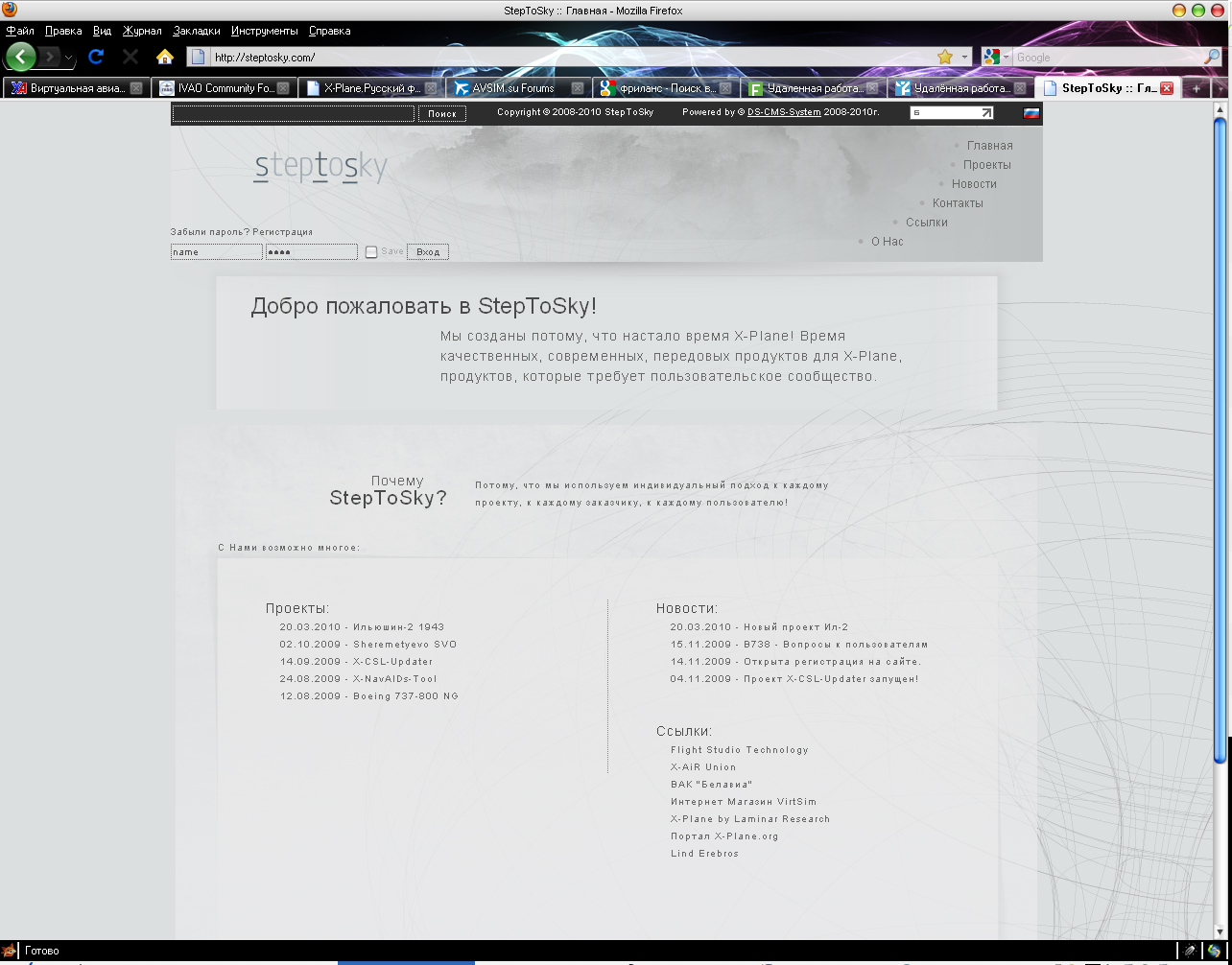The image size is (1232, 965).
Task: Open the Правка menu
Action: click(x=63, y=31)
